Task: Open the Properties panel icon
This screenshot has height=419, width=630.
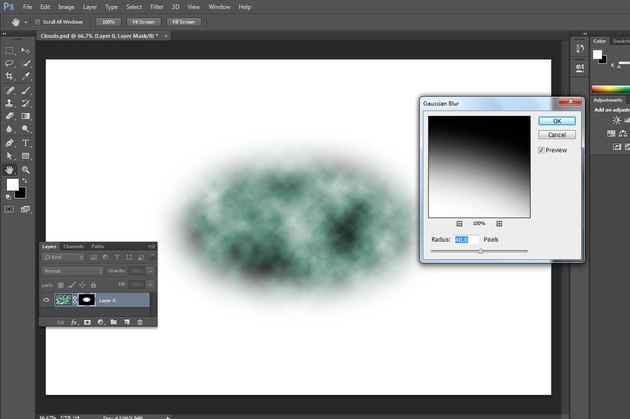Action: (580, 68)
